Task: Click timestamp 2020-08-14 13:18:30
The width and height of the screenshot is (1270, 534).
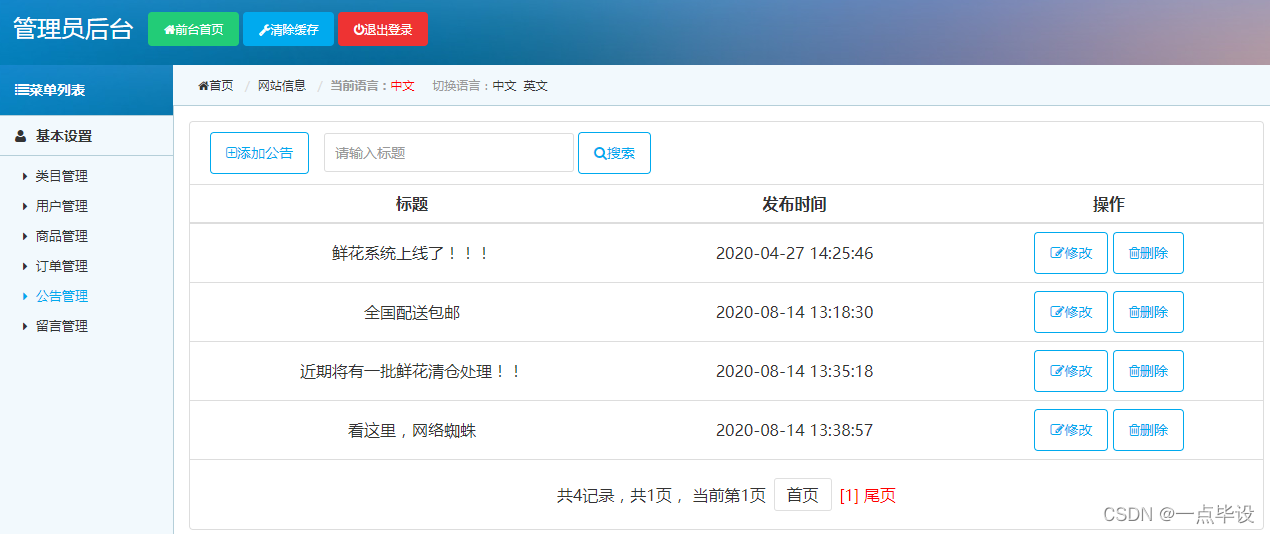Action: coord(794,313)
